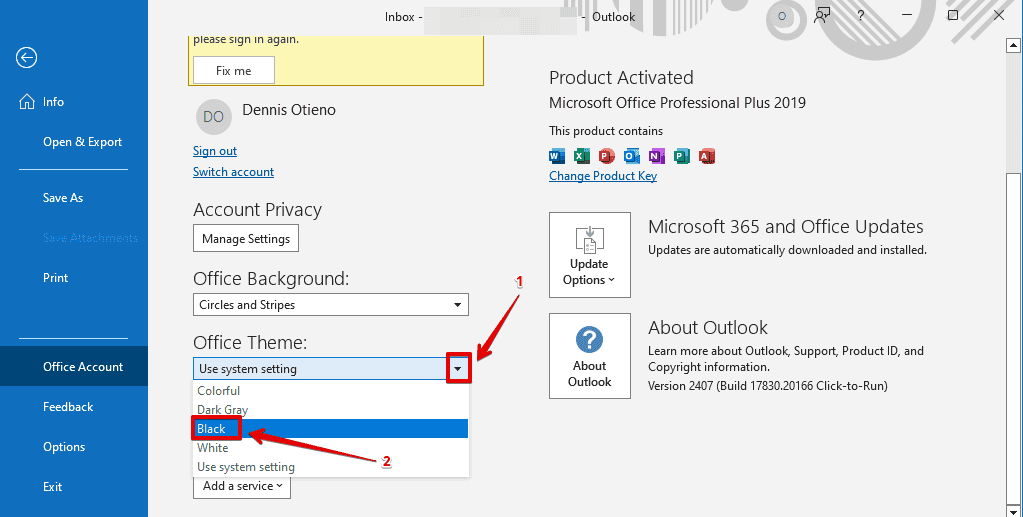Click the back arrow icon in backstage
The width and height of the screenshot is (1023, 517).
[27, 57]
